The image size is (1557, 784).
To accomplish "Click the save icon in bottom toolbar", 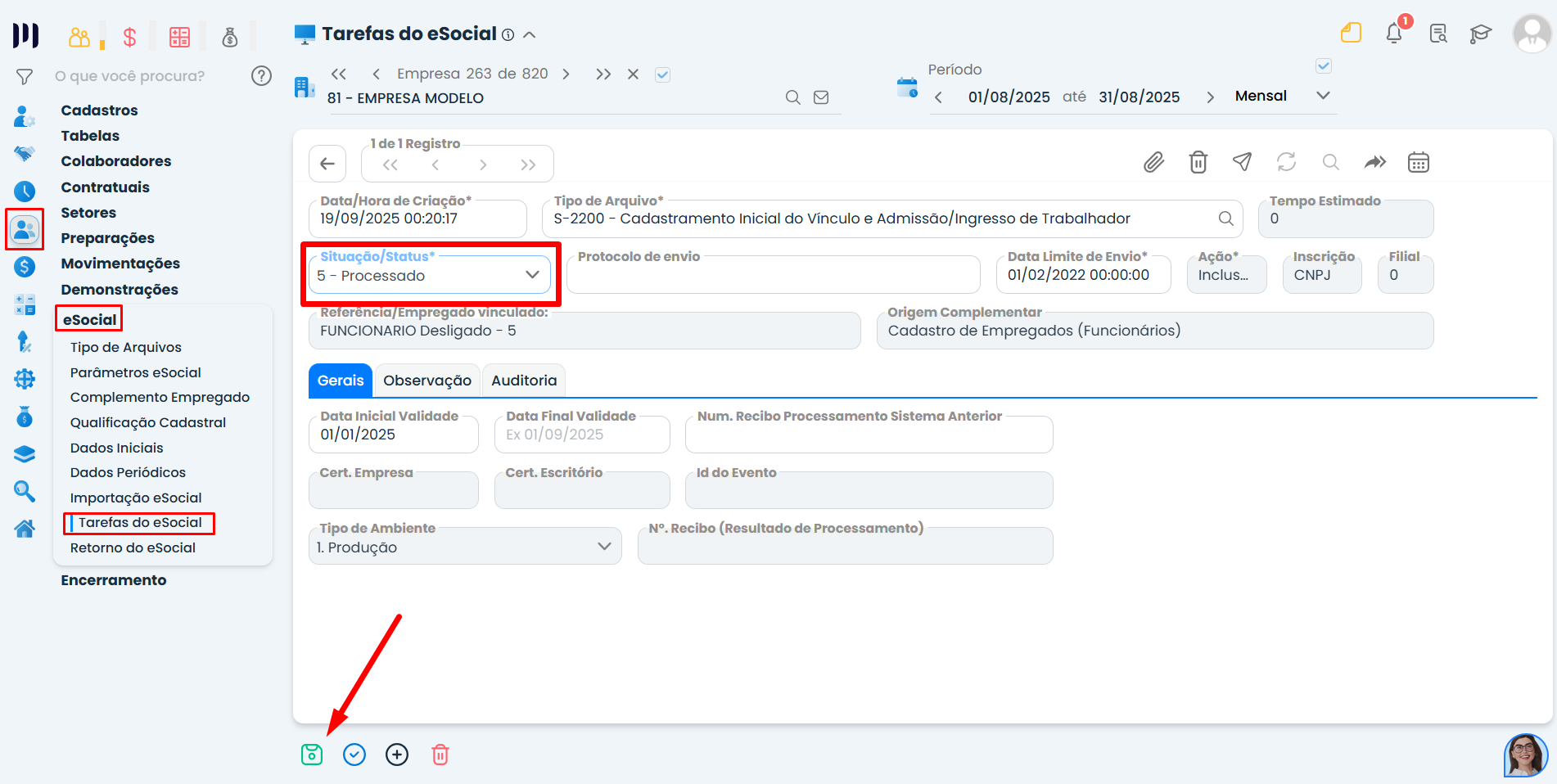I will pos(312,755).
